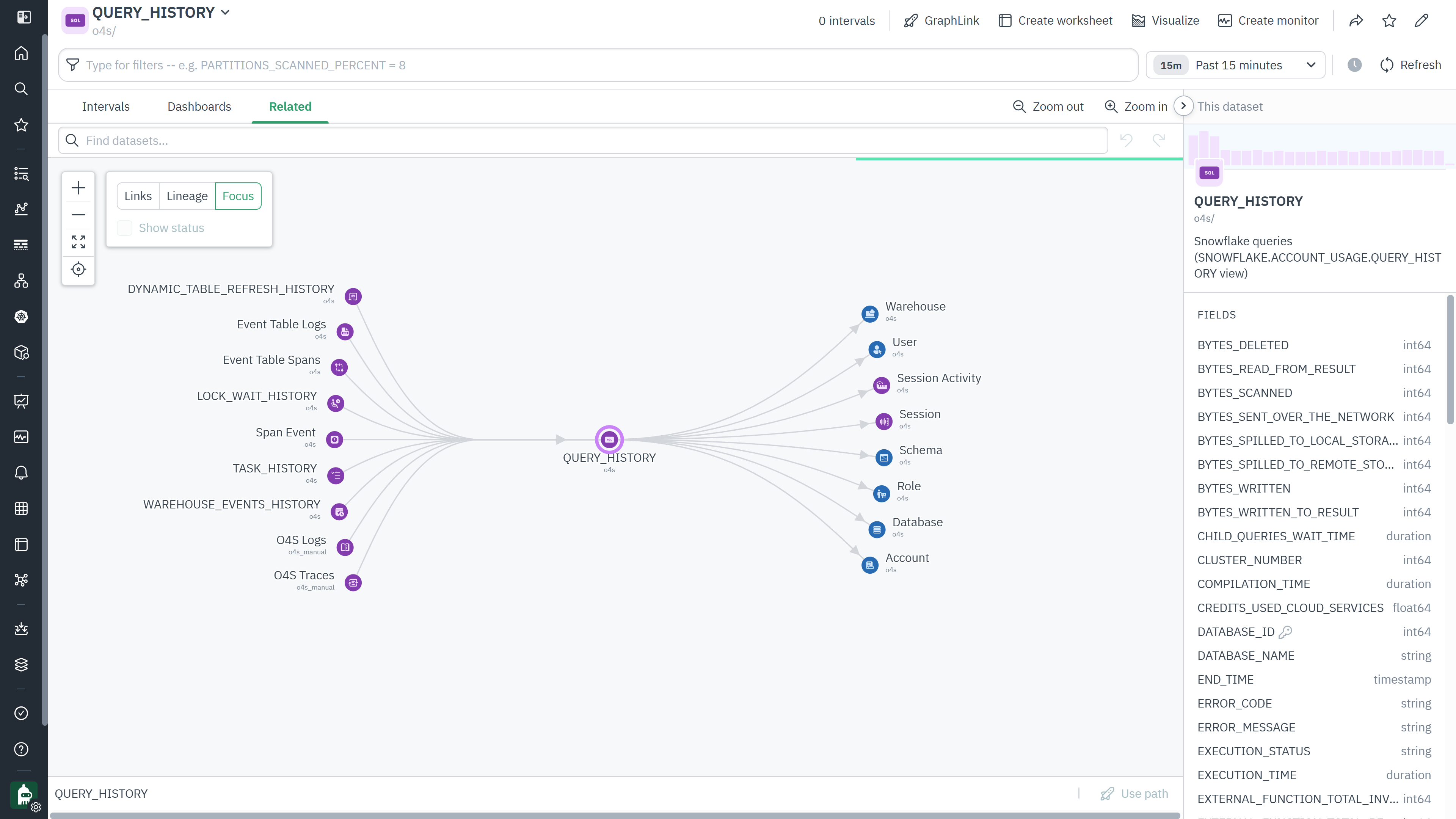
Task: Switch graph mode to Links
Action: coord(138,196)
